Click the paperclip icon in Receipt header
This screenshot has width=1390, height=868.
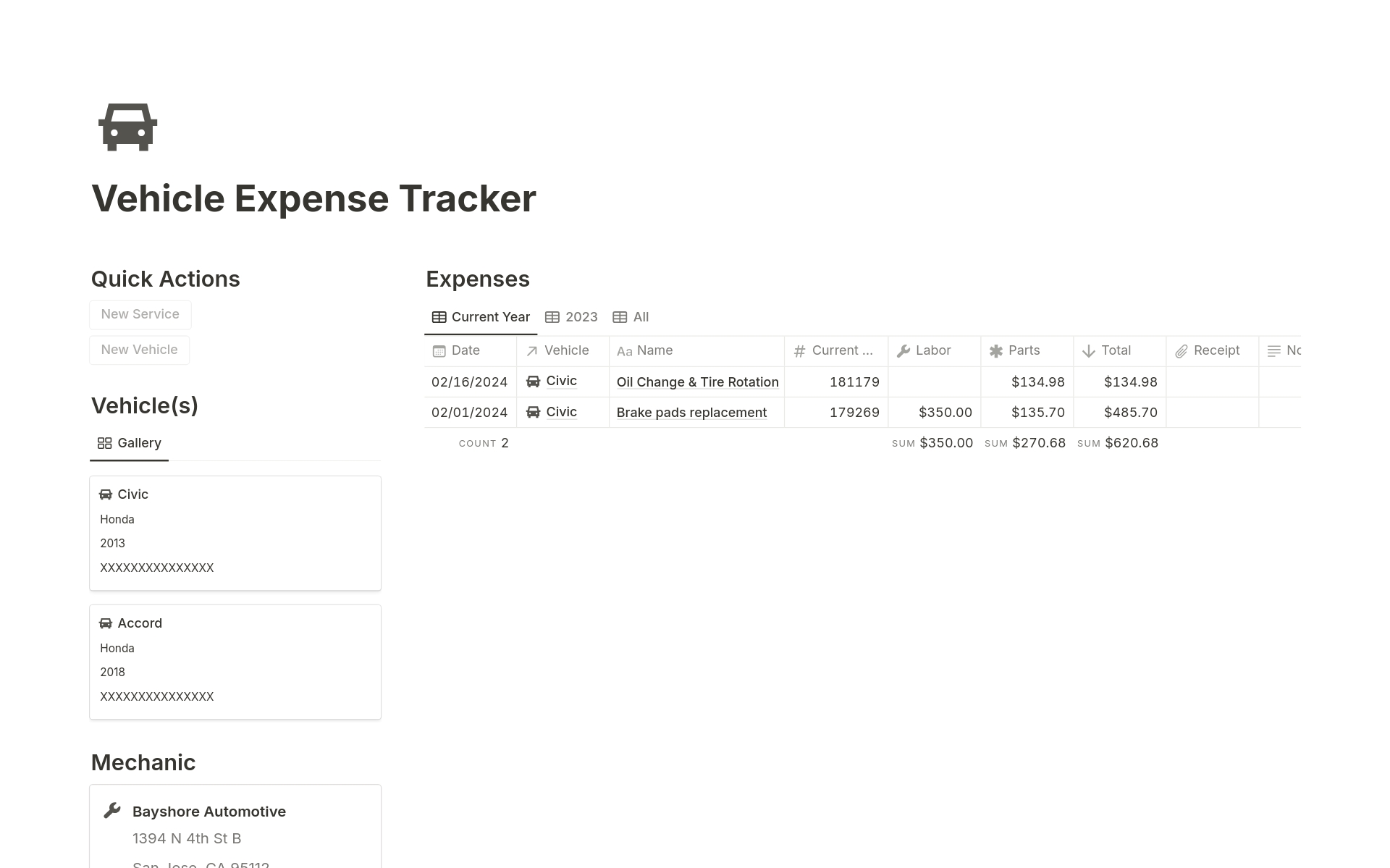(x=1181, y=351)
